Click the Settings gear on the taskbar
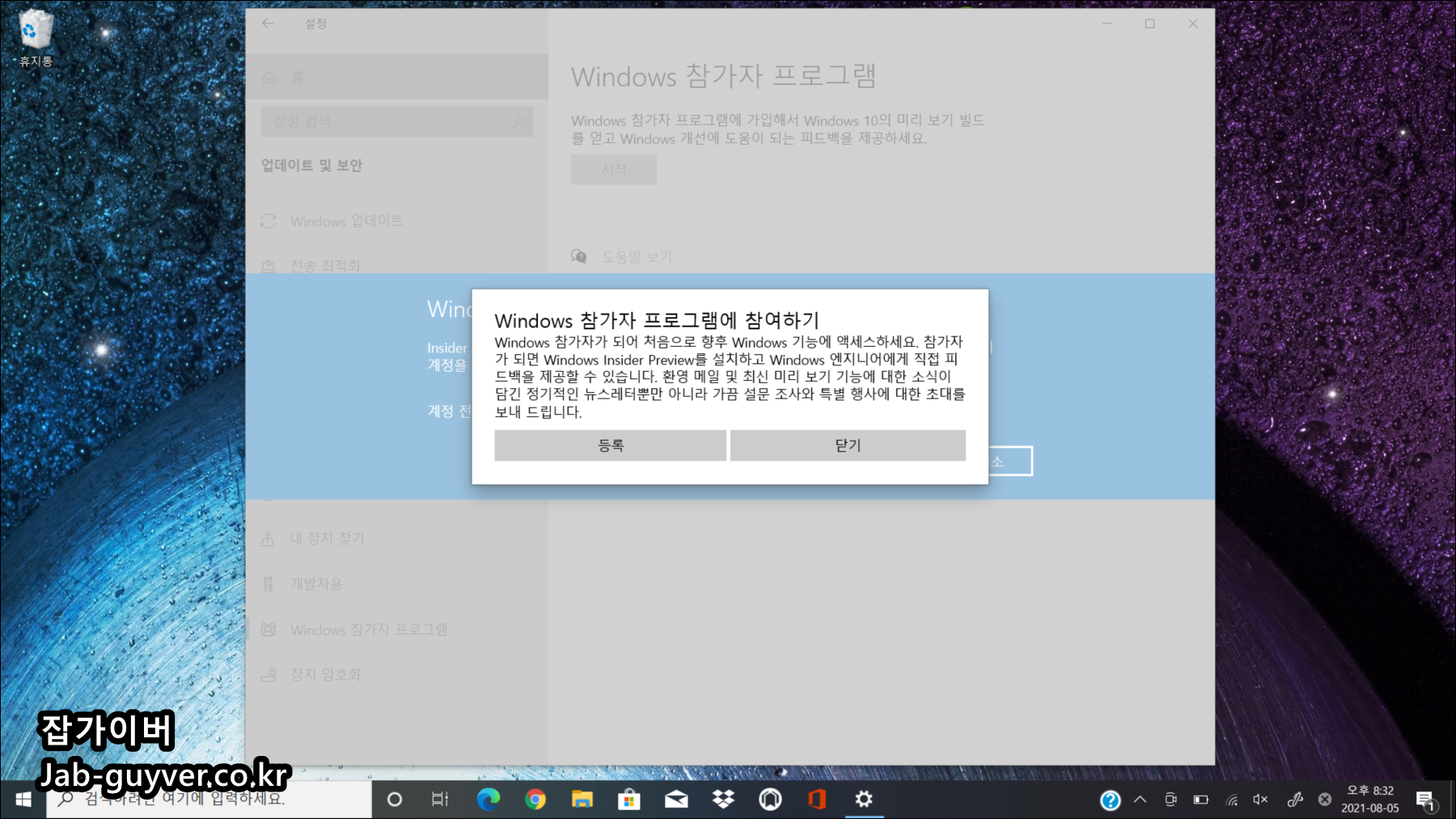Screen dimensions: 1456x819 [864, 800]
